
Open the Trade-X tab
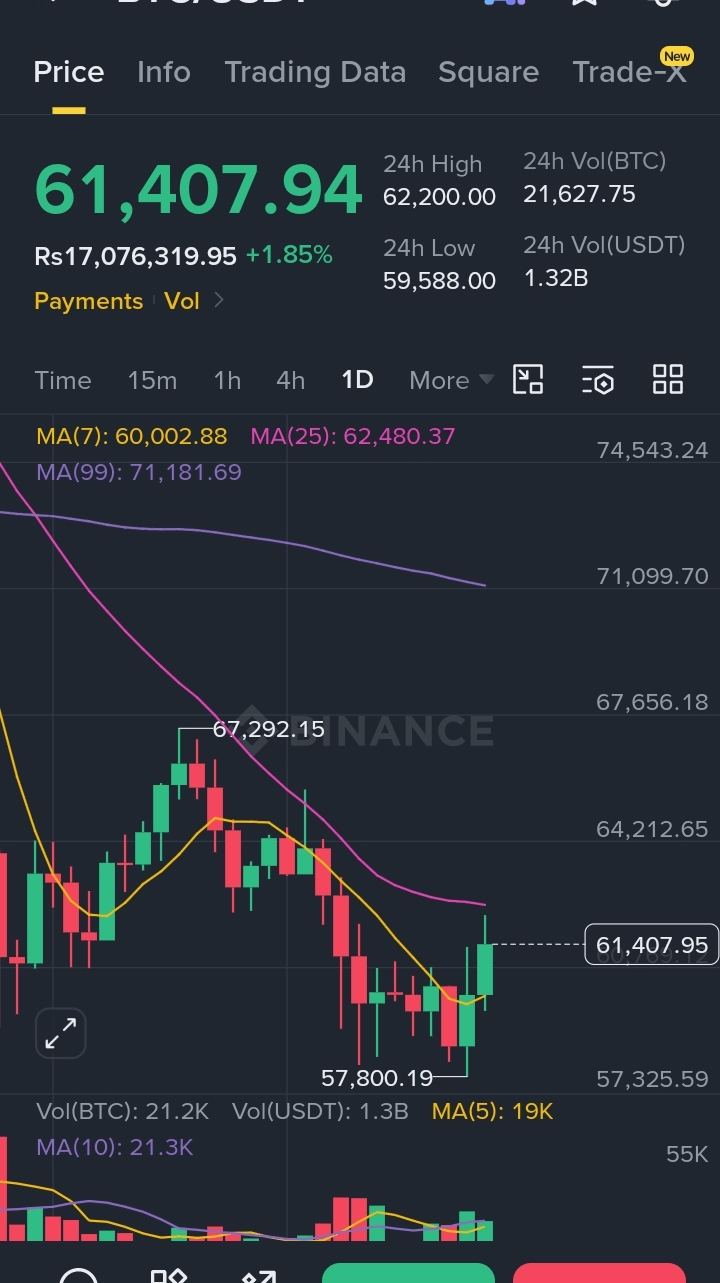629,72
